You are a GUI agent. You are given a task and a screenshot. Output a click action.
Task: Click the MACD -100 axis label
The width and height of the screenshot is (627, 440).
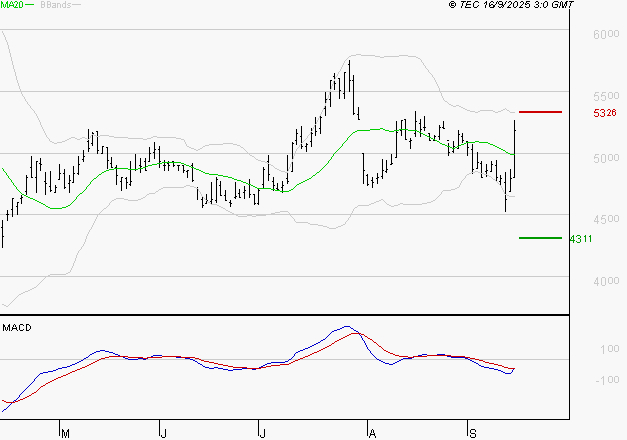pos(607,380)
